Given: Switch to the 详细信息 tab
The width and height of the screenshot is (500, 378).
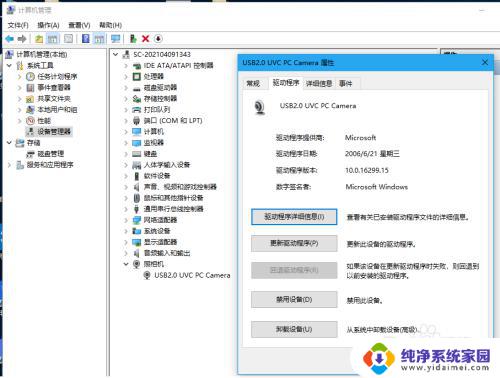Looking at the screenshot, I should [x=319, y=83].
